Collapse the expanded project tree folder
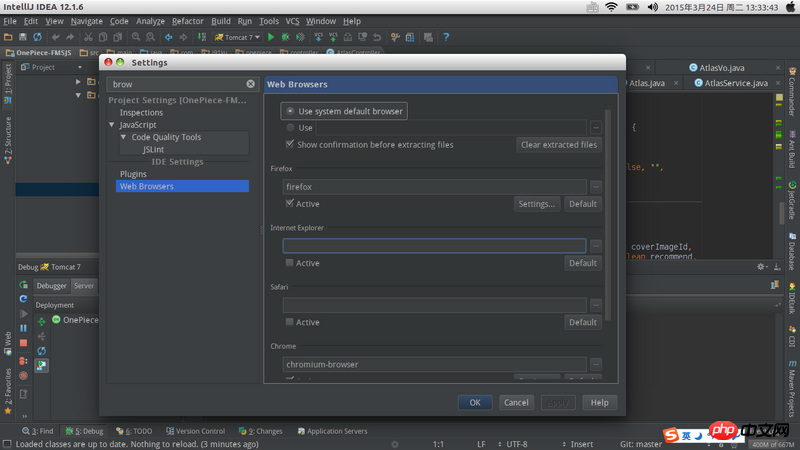Viewport: 800px width, 450px height. point(78,95)
